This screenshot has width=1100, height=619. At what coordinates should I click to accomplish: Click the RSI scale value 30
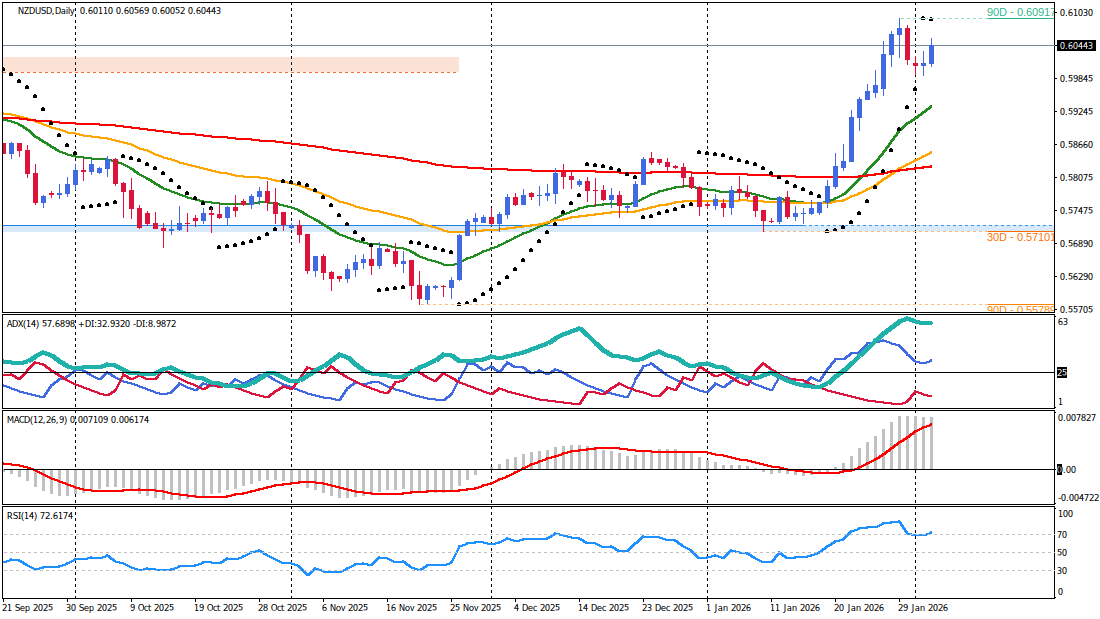(1063, 571)
